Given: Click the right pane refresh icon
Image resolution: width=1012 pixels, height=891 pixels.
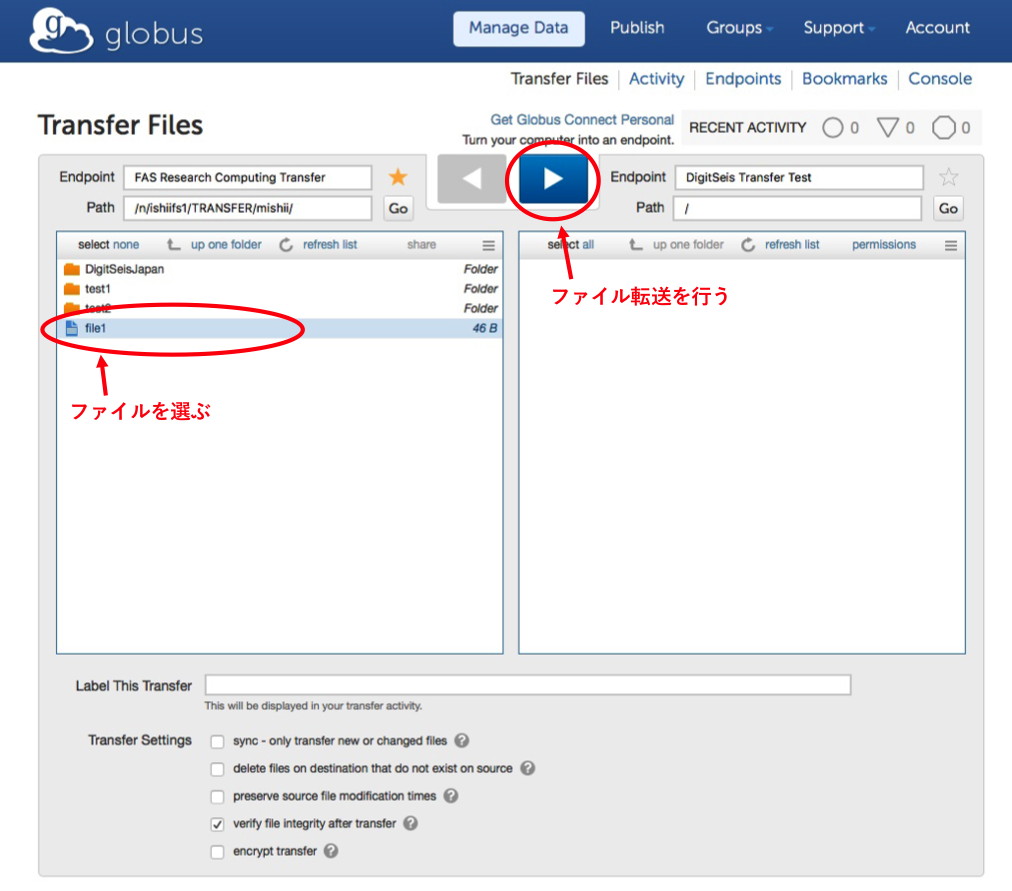Looking at the screenshot, I should click(748, 245).
